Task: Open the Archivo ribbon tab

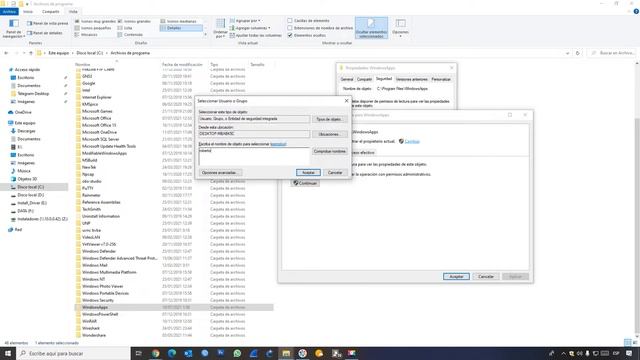Action: 9,11
